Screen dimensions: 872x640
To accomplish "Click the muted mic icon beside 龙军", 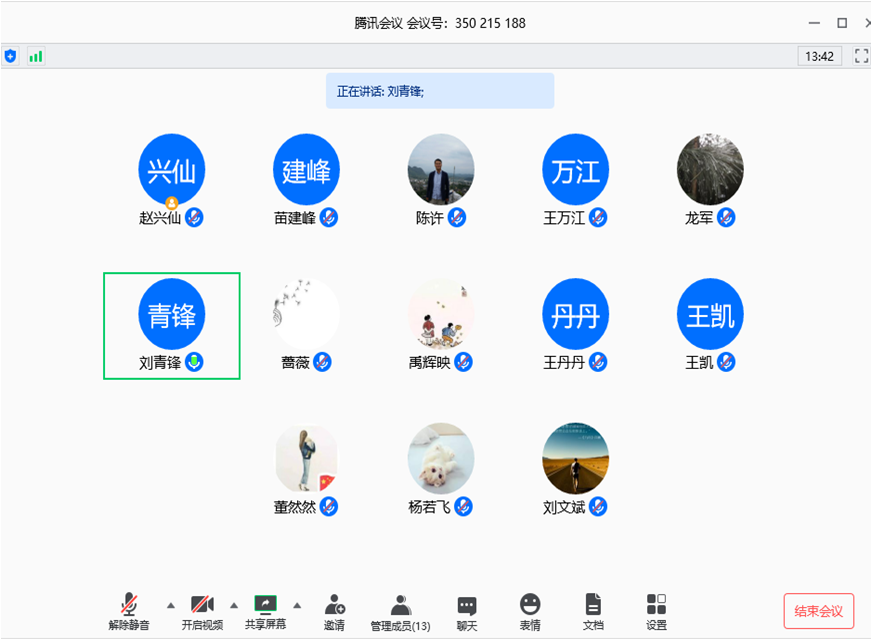I will coord(726,217).
